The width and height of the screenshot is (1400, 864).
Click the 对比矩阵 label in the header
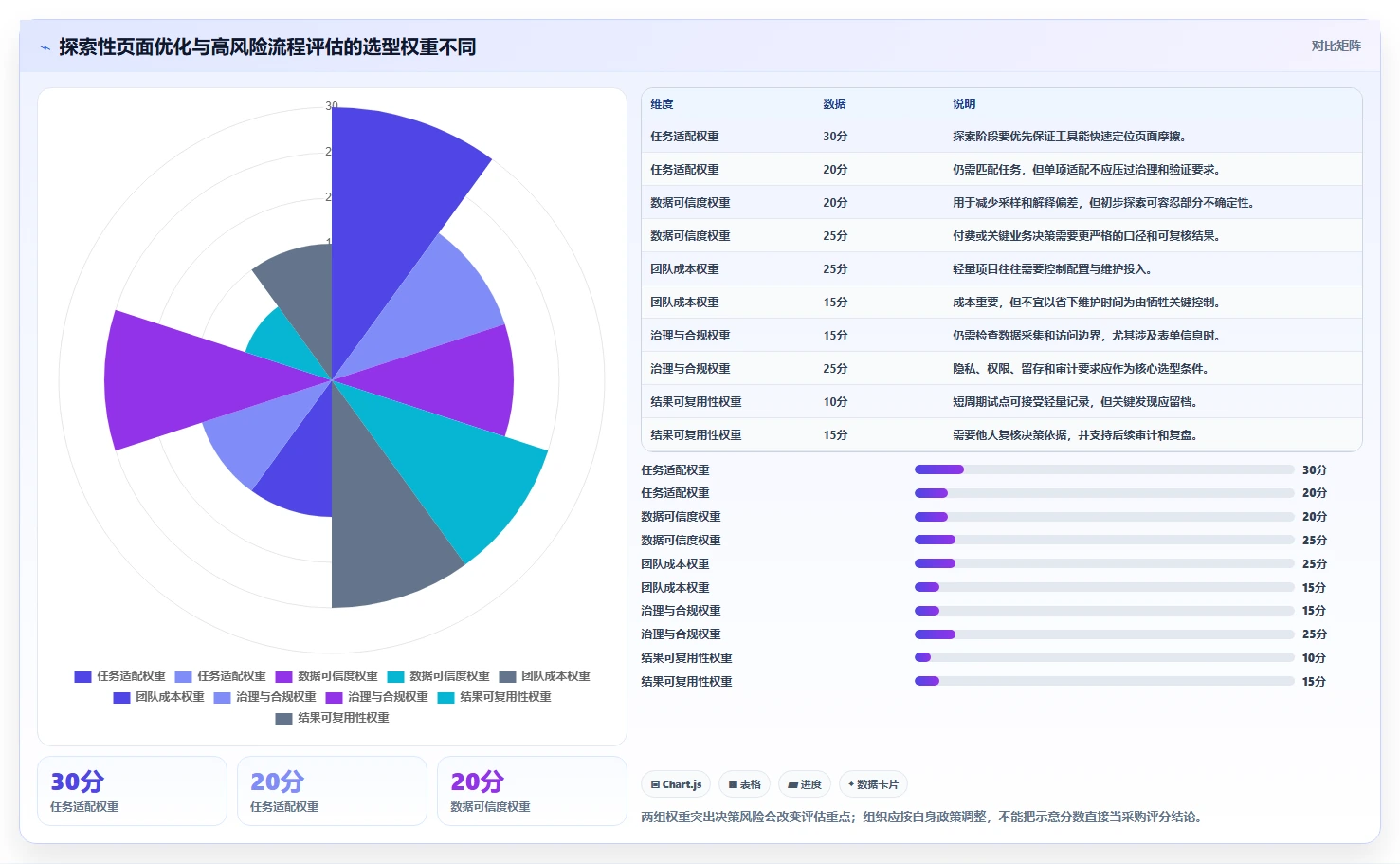click(x=1336, y=46)
